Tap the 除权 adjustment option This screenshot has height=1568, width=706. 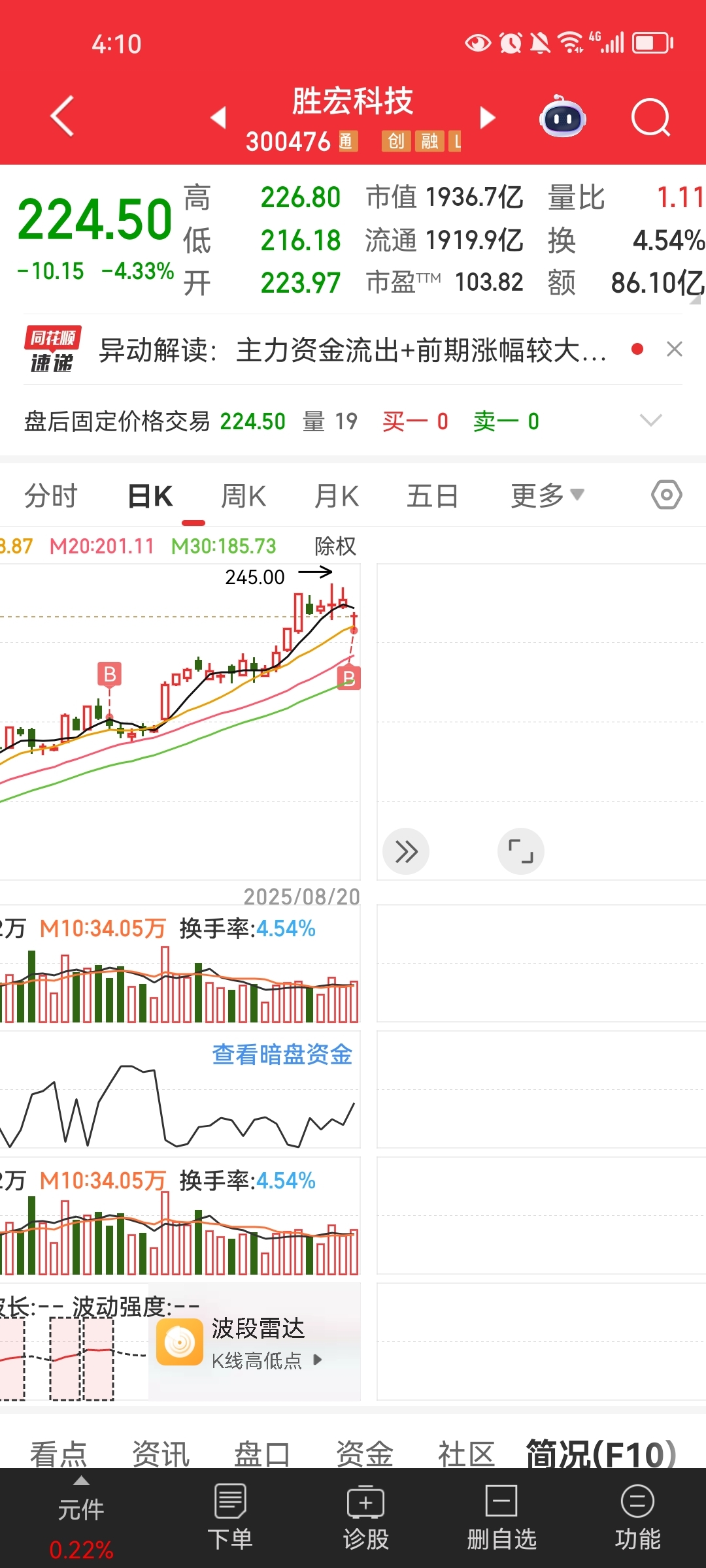click(x=335, y=546)
